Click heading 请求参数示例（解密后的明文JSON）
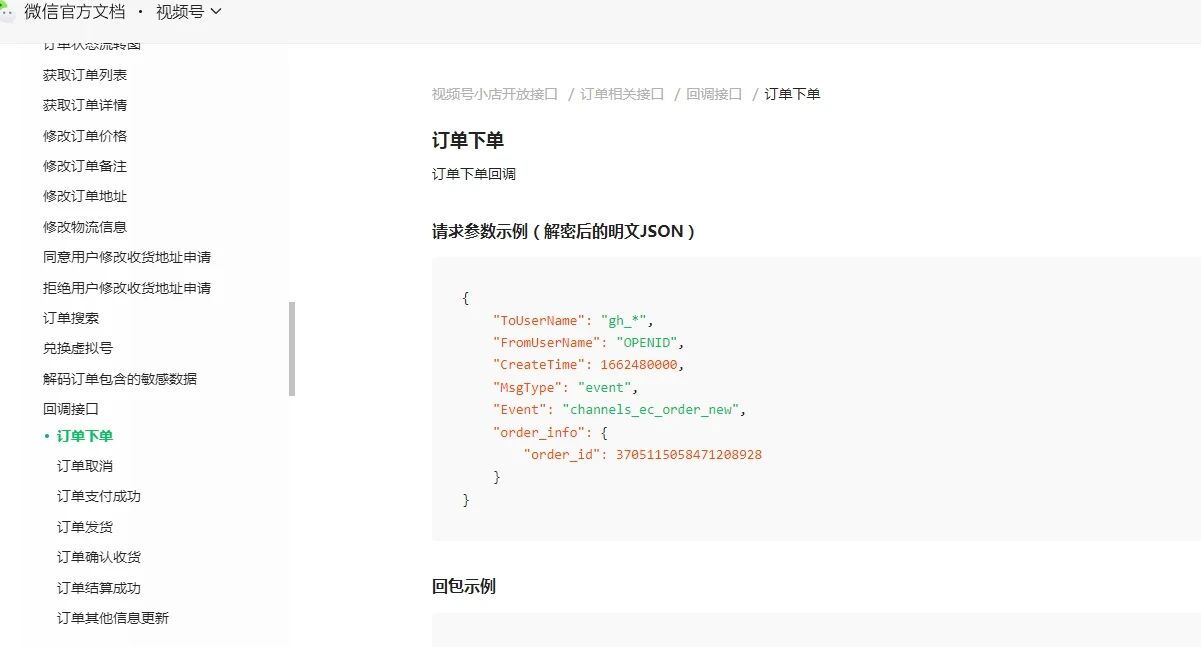The image size is (1201, 647). click(x=564, y=232)
